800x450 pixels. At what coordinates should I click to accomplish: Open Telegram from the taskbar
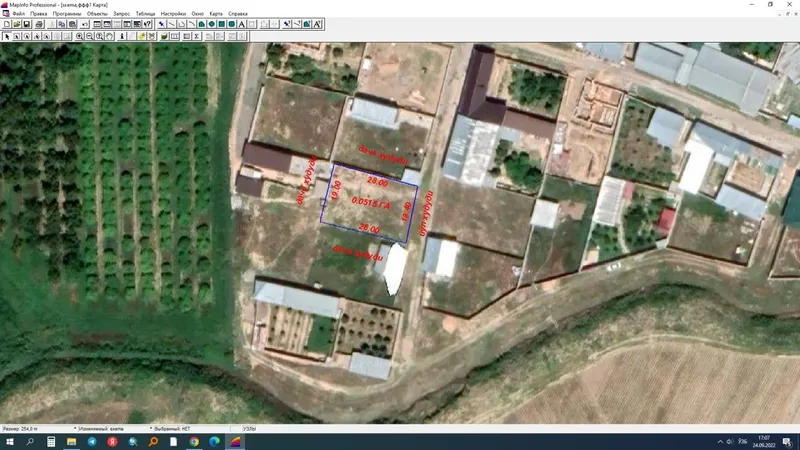[x=92, y=441]
